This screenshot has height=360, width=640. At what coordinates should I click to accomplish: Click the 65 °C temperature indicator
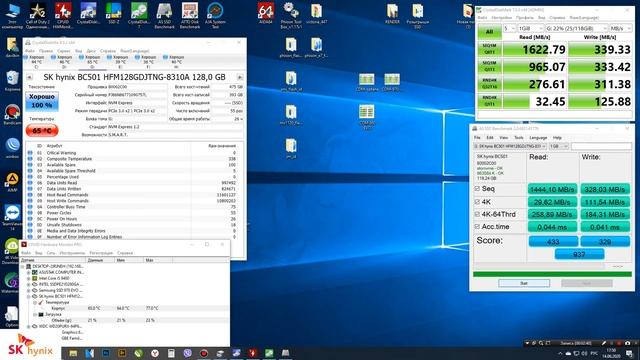click(x=42, y=131)
